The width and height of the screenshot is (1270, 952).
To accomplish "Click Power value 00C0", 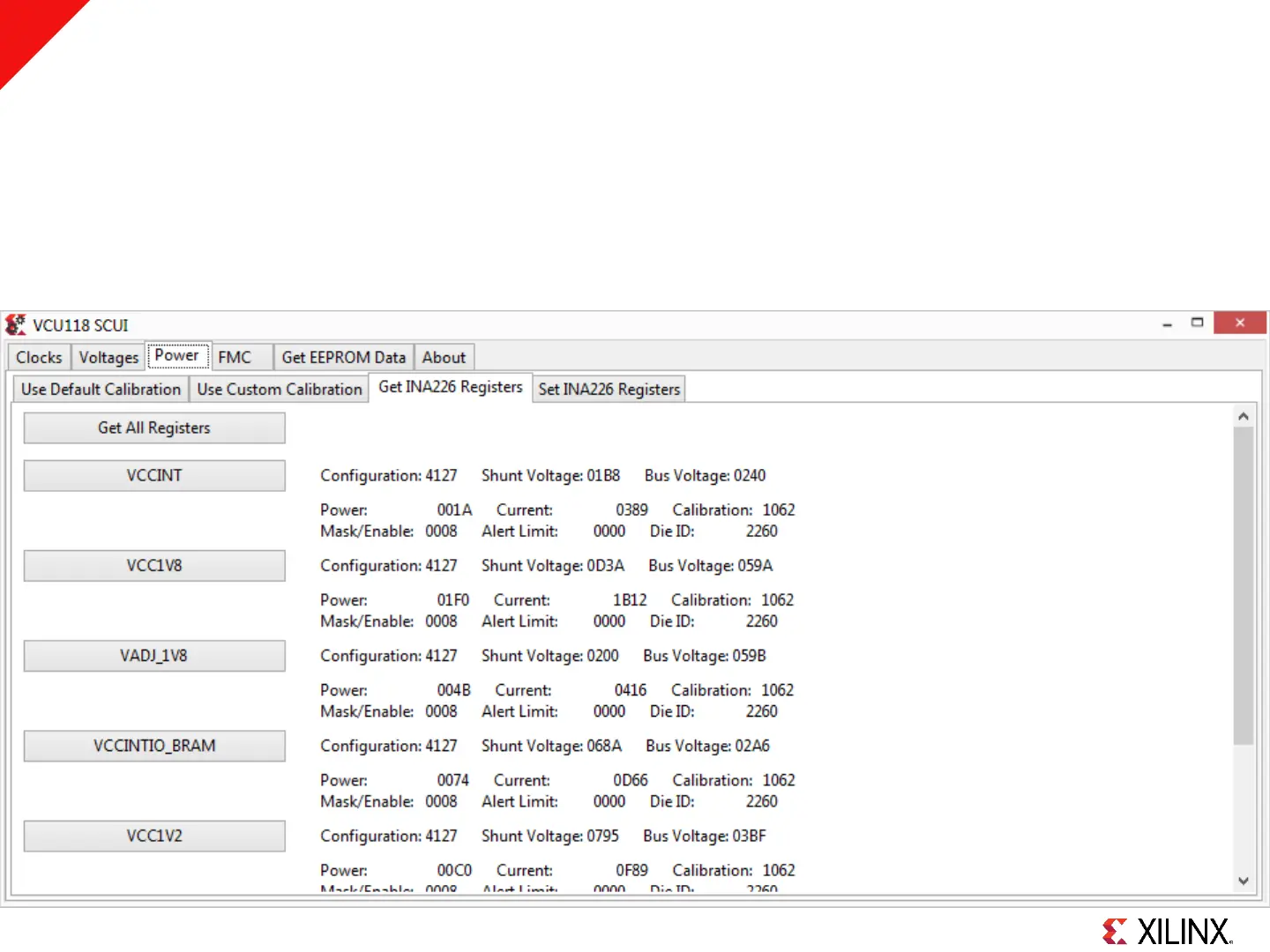I will (454, 870).
